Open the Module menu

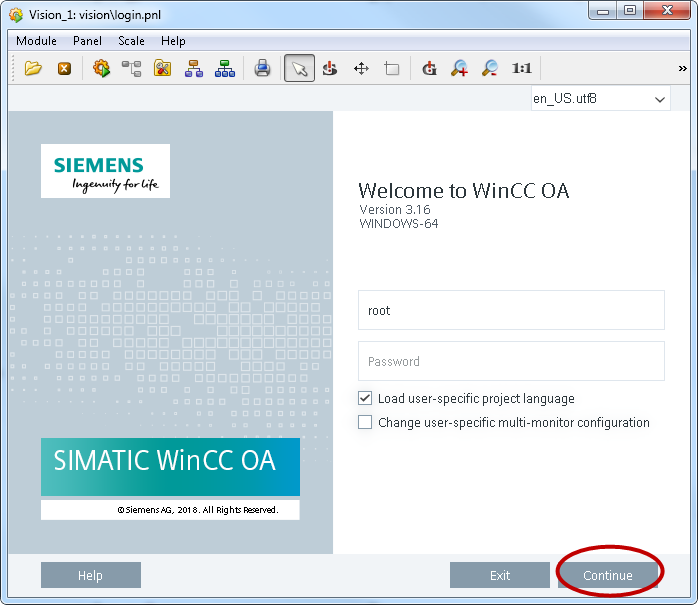pos(36,41)
